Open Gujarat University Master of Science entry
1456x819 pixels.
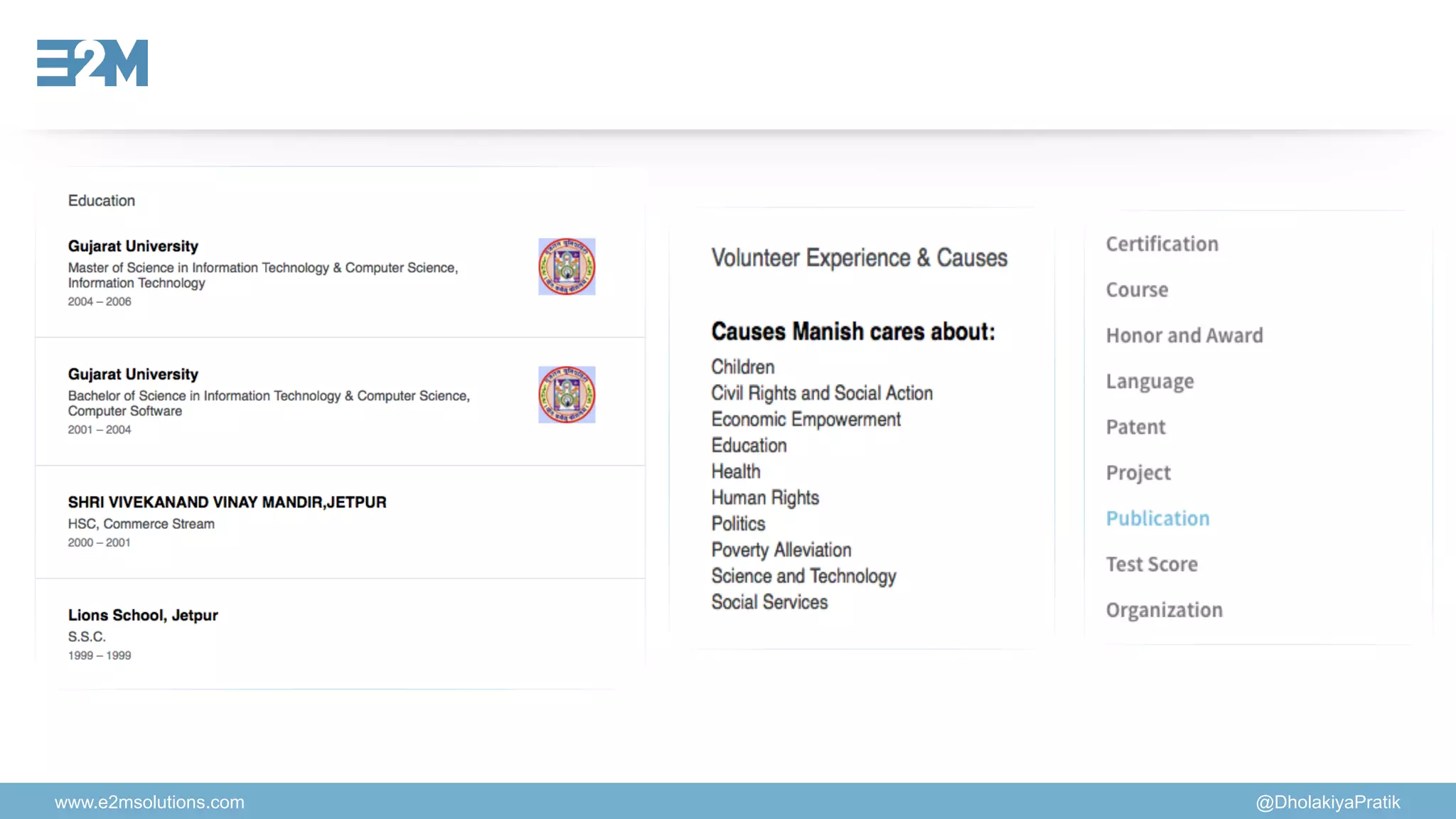tap(133, 246)
